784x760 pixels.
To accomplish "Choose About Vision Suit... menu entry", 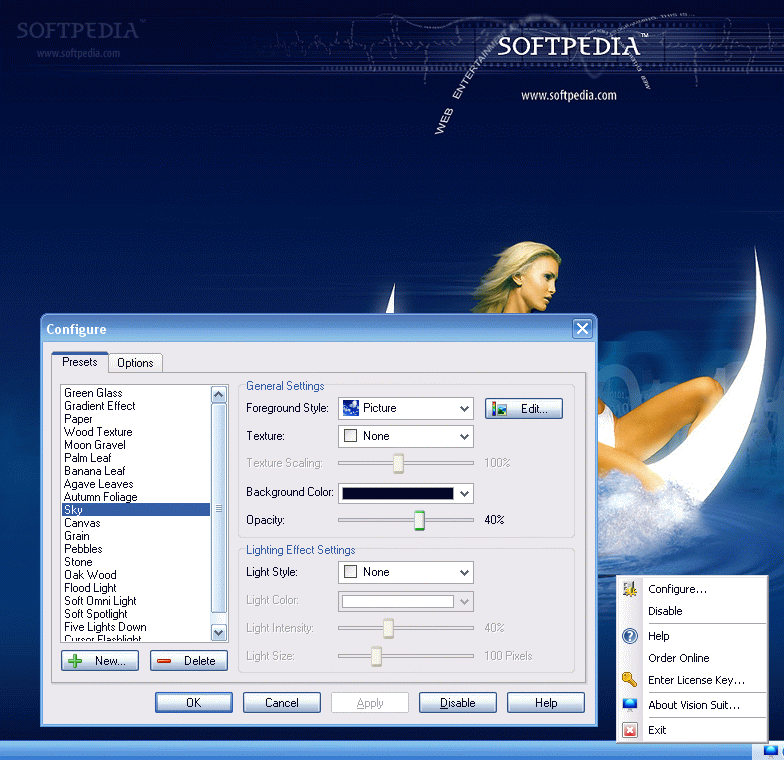I will pos(694,705).
